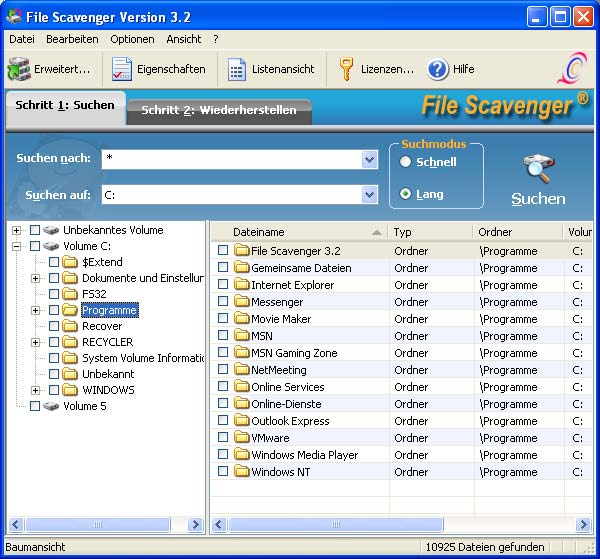Select the Lang search mode
The width and height of the screenshot is (600, 559).
(x=405, y=194)
